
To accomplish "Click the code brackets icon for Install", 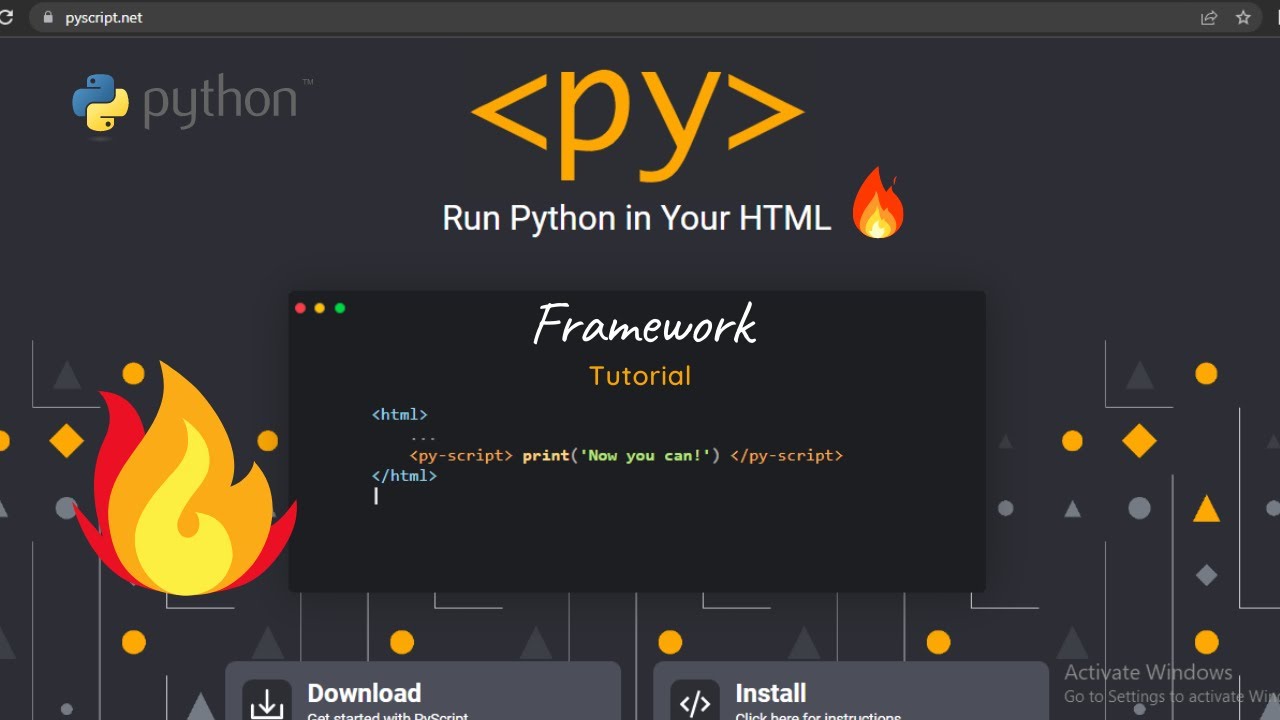I will coord(695,701).
